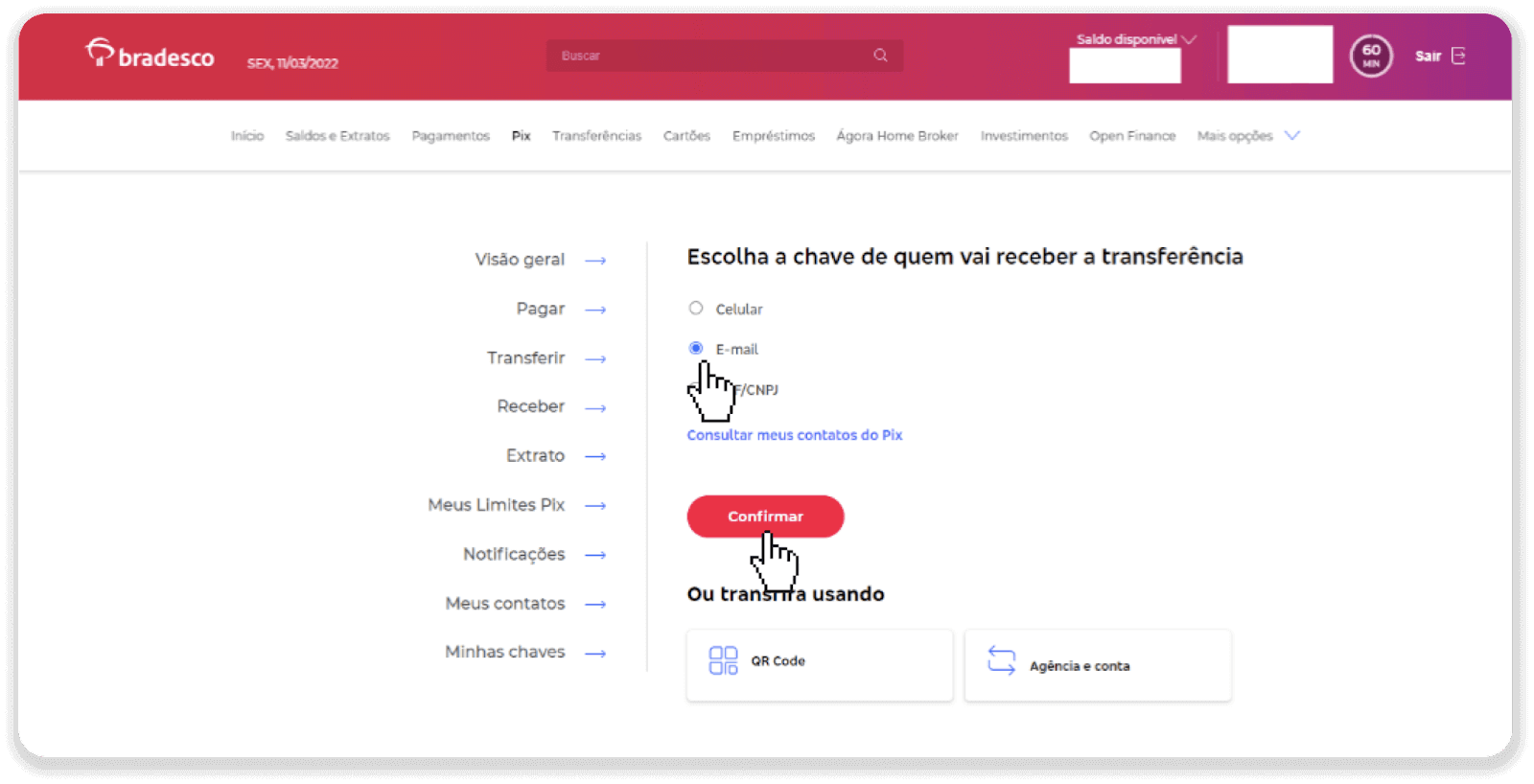Click the arrow next to Visão geral
This screenshot has width=1534, height=784.
pyautogui.click(x=595, y=261)
